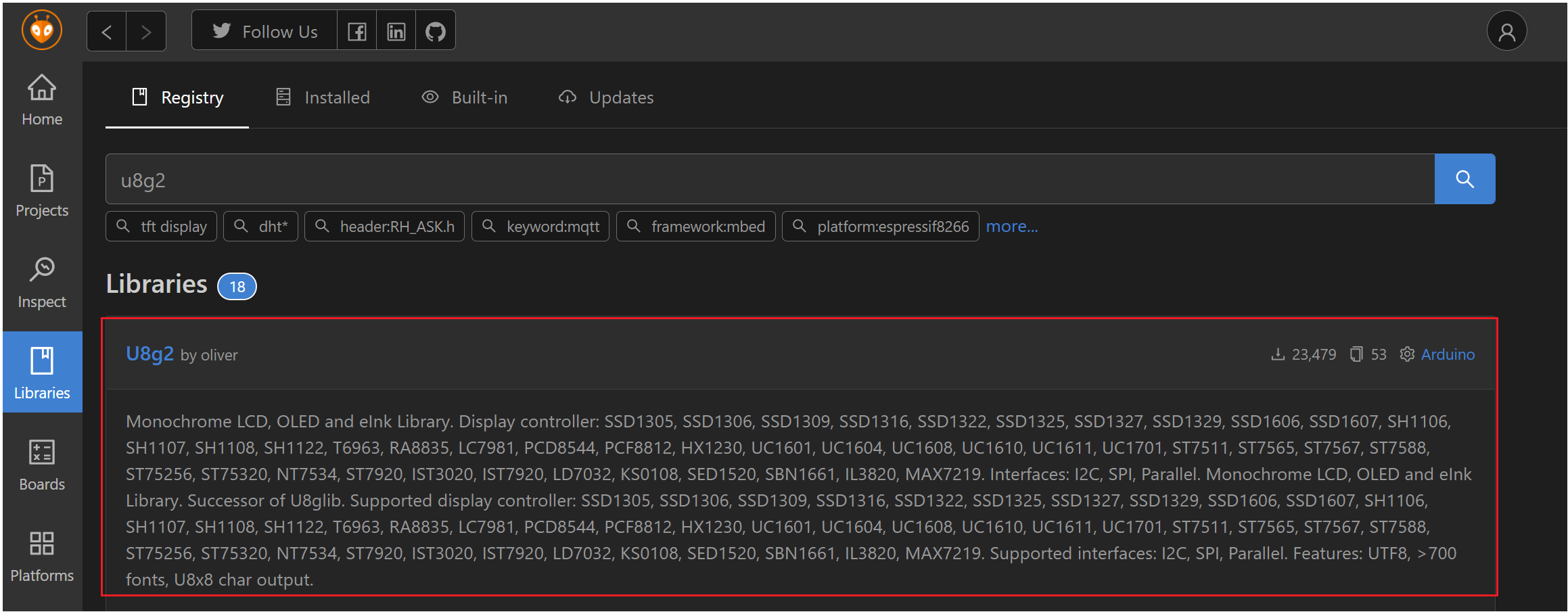1568x612 pixels.
Task: Go forward with the right arrow button
Action: 146,32
